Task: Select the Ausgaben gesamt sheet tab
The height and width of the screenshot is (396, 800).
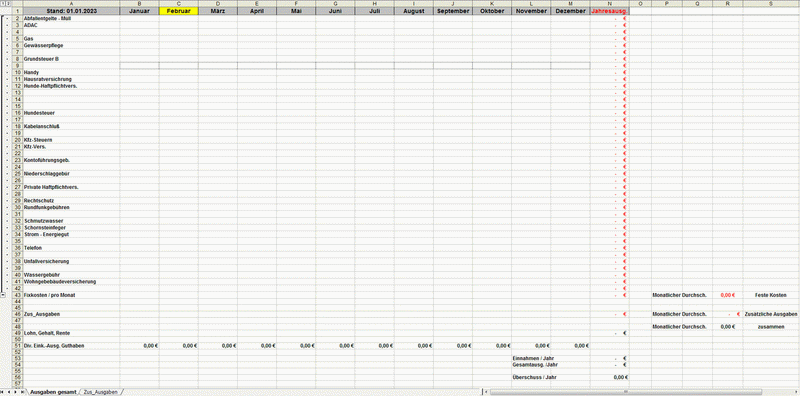Action: pos(53,392)
